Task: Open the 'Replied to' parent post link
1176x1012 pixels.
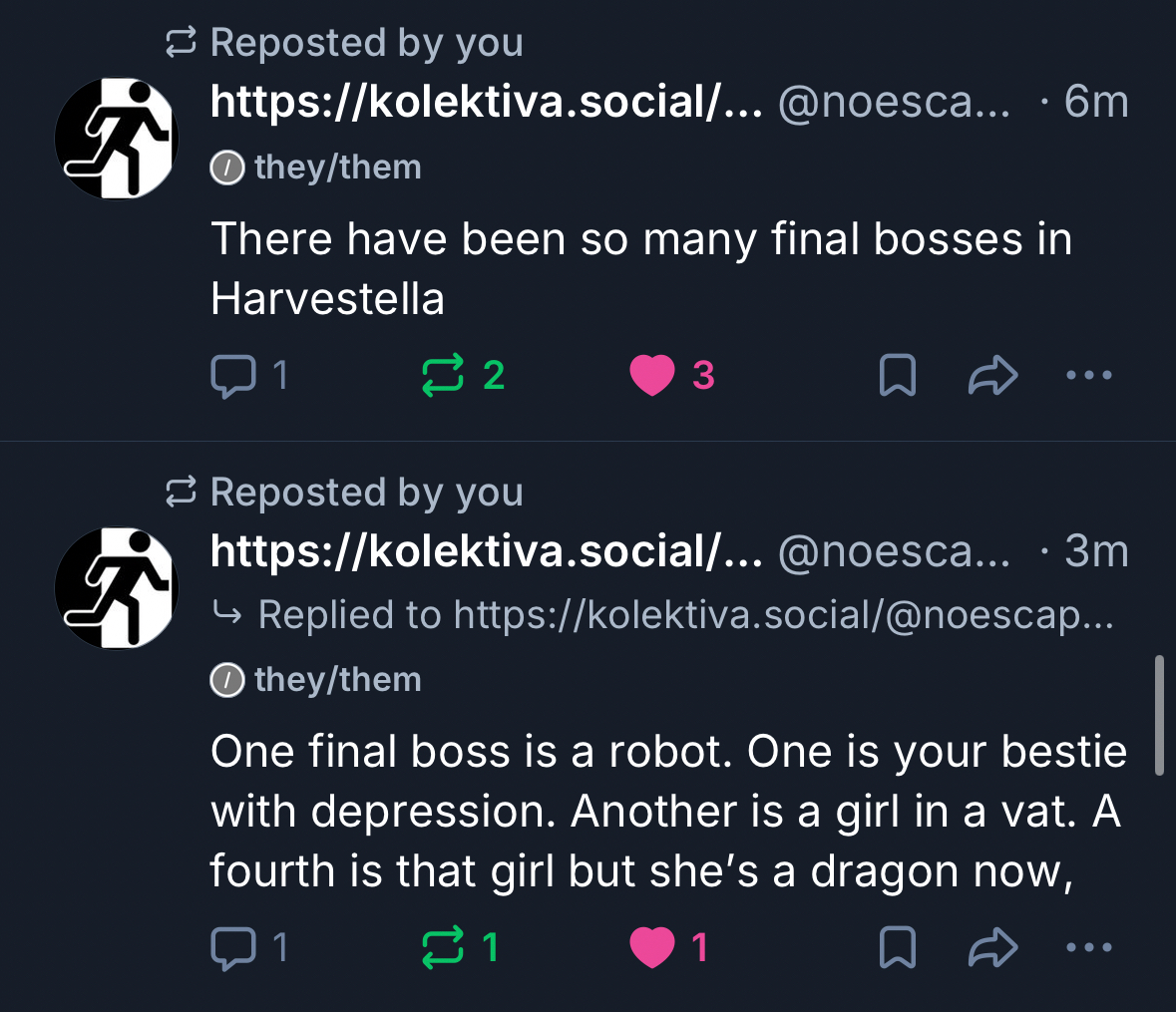Action: point(685,615)
